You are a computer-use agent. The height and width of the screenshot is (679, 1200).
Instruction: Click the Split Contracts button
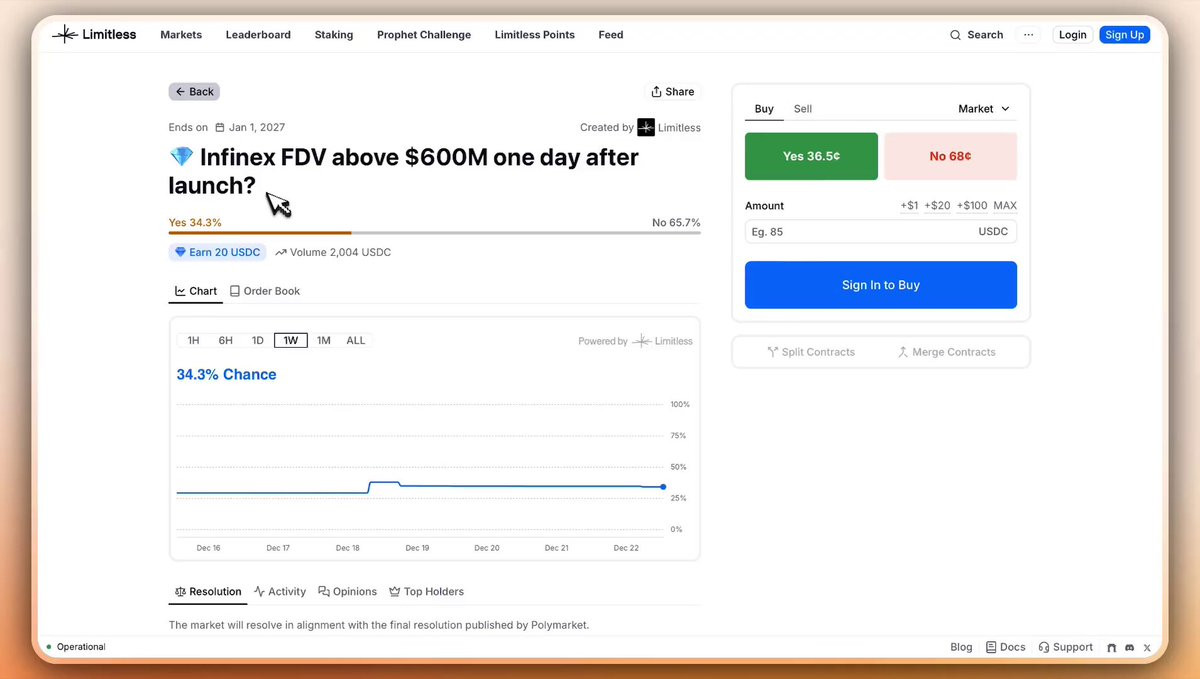(811, 352)
